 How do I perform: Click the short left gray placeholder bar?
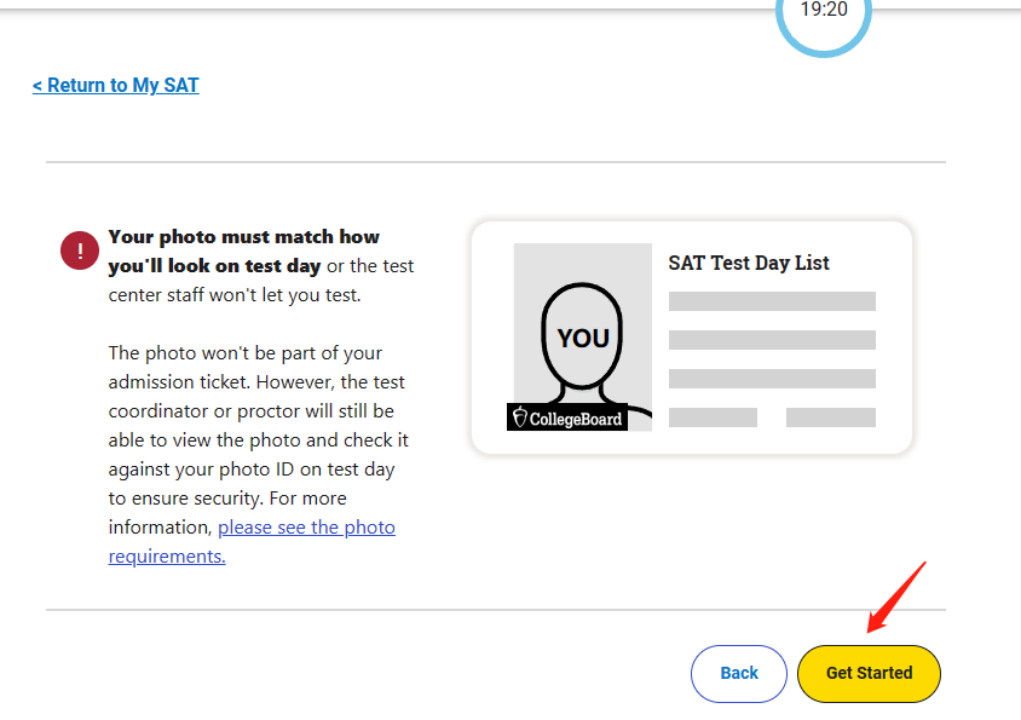coord(712,417)
